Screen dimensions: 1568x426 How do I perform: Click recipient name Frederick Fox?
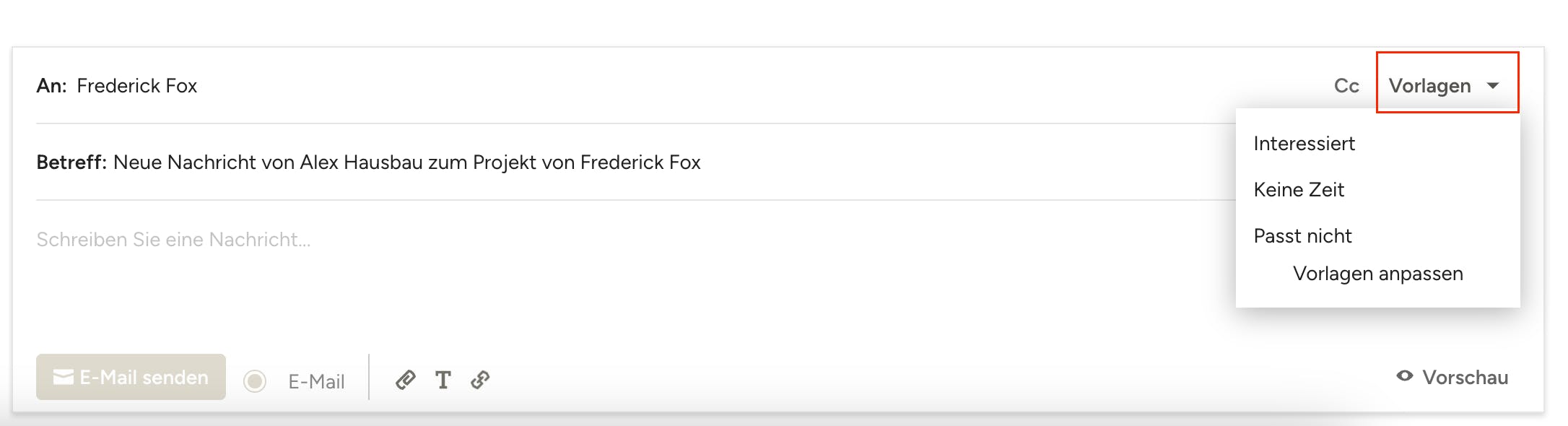pyautogui.click(x=136, y=86)
